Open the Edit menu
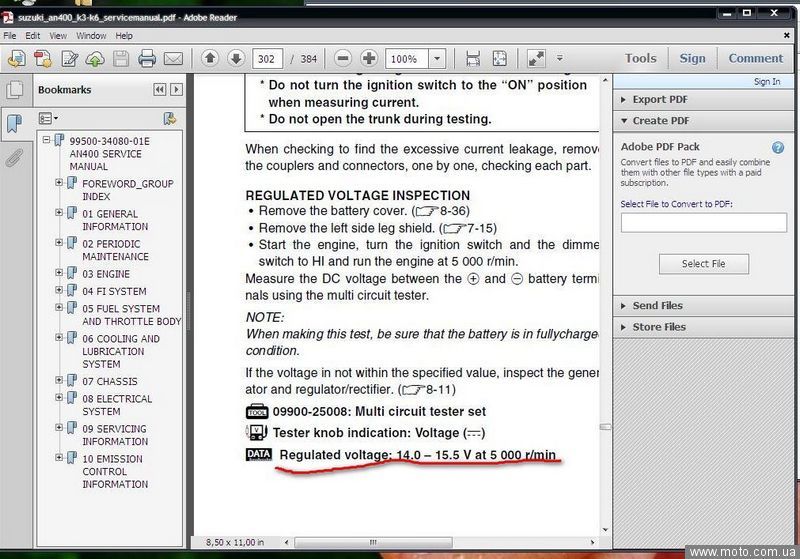Screen dimensions: 800x559 click(x=33, y=36)
